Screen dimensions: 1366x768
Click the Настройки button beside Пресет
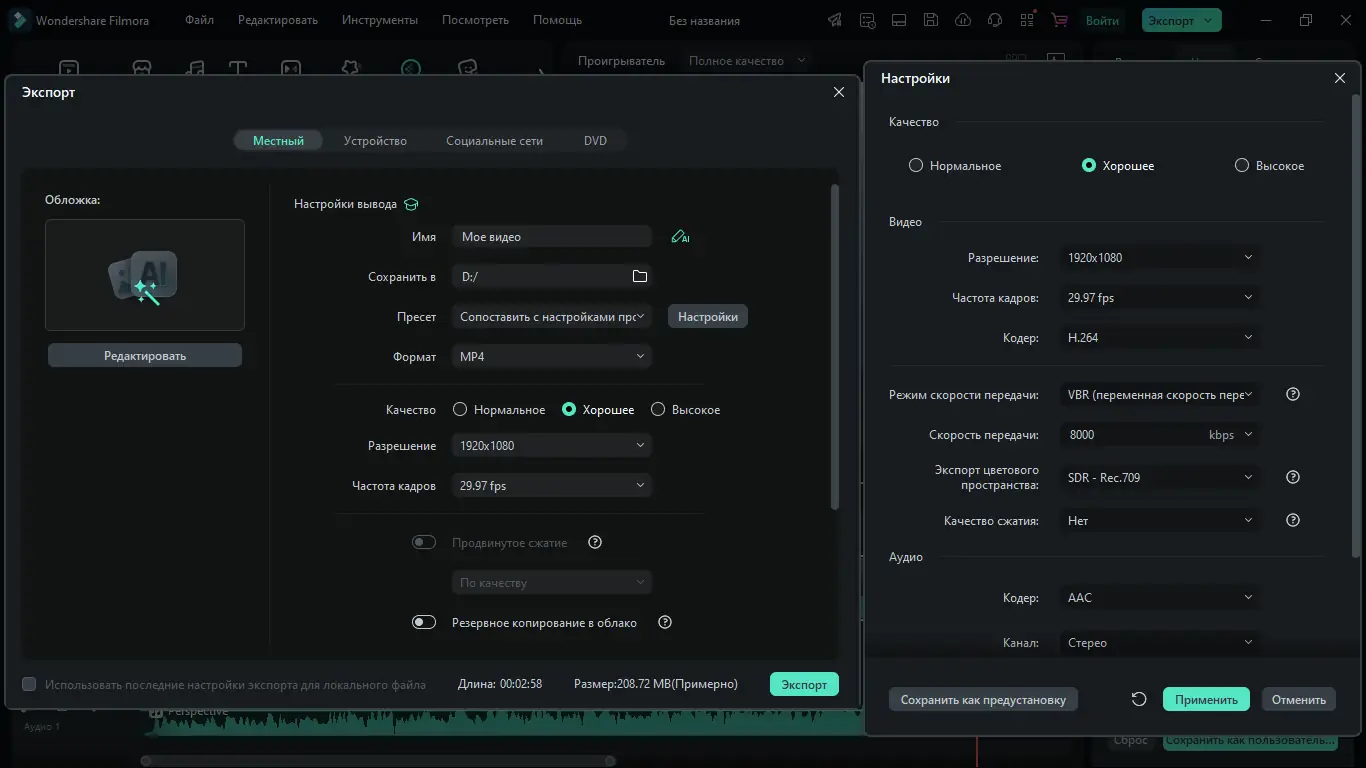(x=708, y=316)
